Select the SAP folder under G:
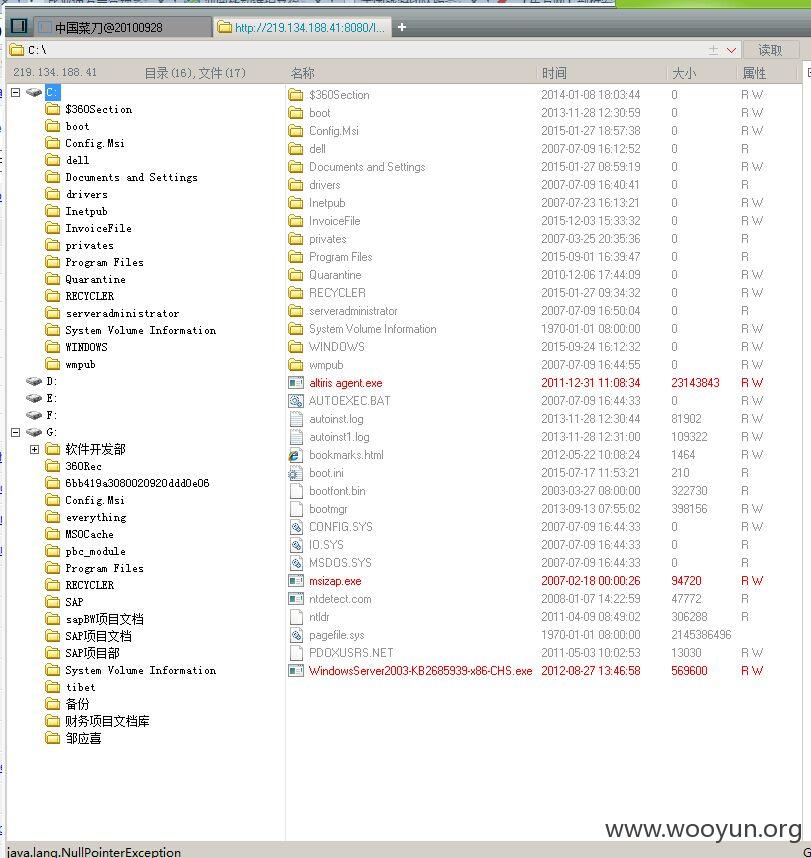Viewport: 811px width, 858px height. tap(74, 602)
